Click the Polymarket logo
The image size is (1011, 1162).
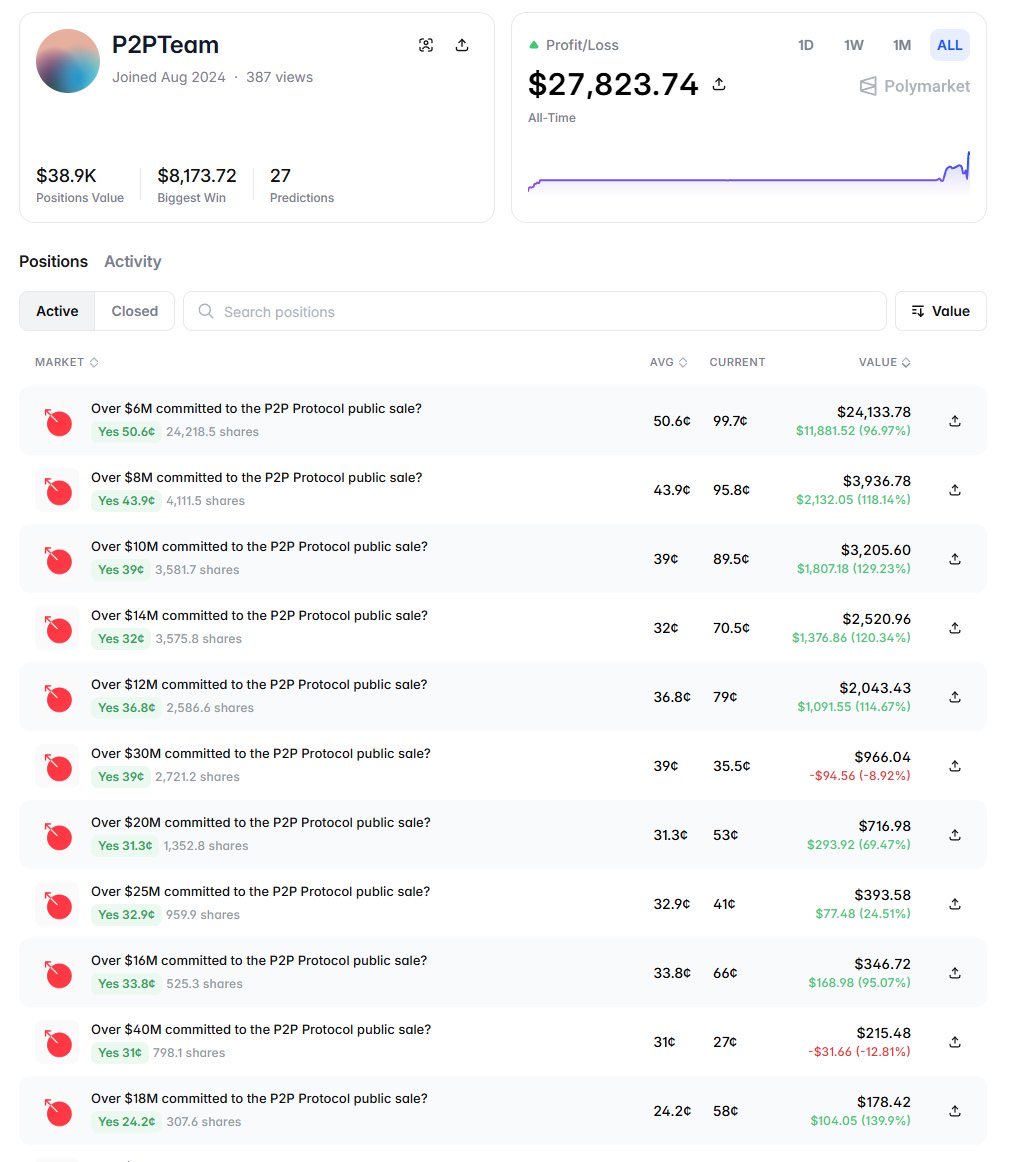[915, 86]
